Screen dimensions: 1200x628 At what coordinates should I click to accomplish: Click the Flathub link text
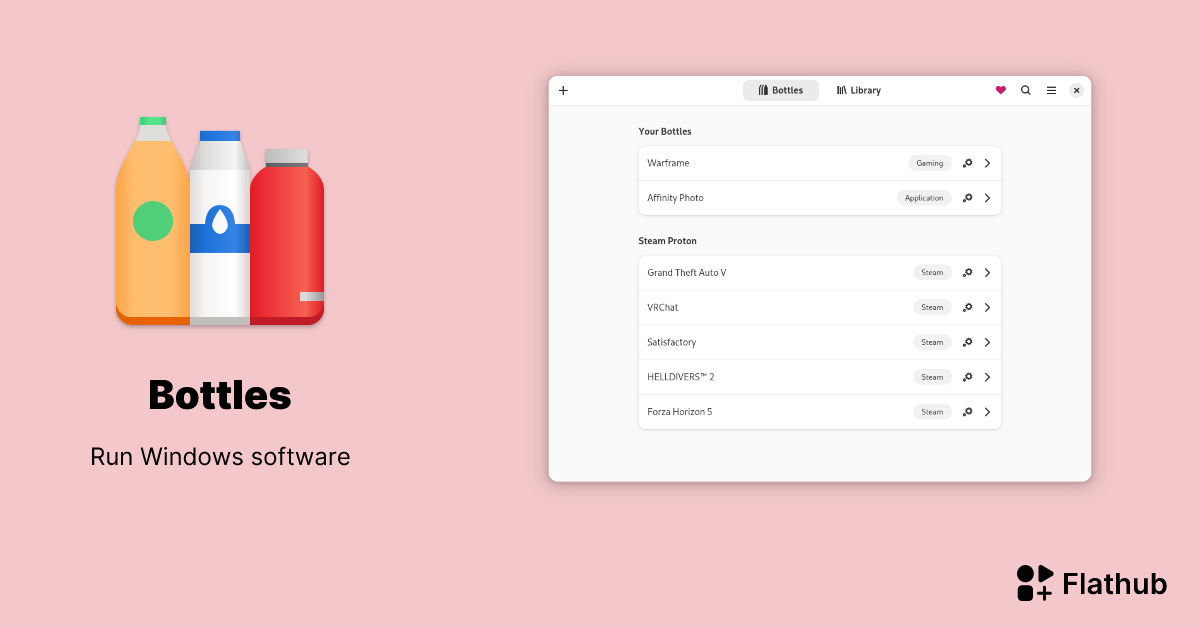(1114, 583)
